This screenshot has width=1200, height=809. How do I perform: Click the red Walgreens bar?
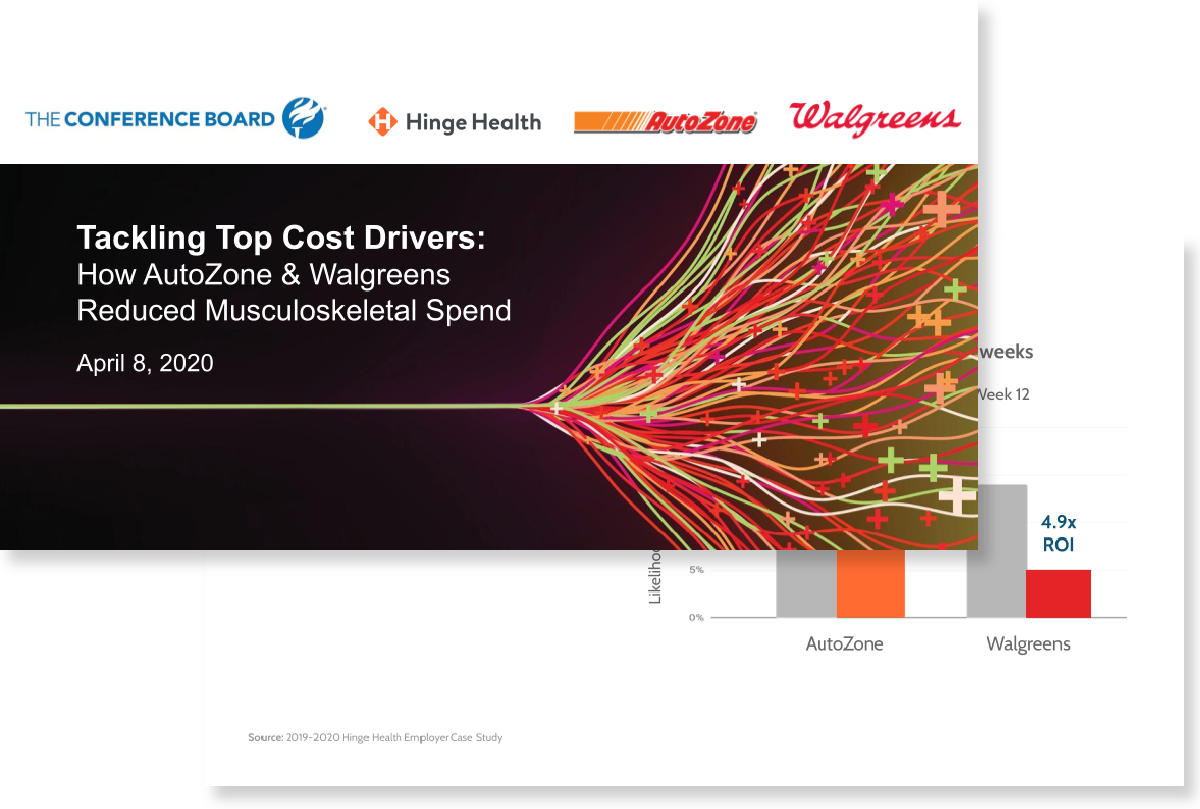pos(1058,593)
